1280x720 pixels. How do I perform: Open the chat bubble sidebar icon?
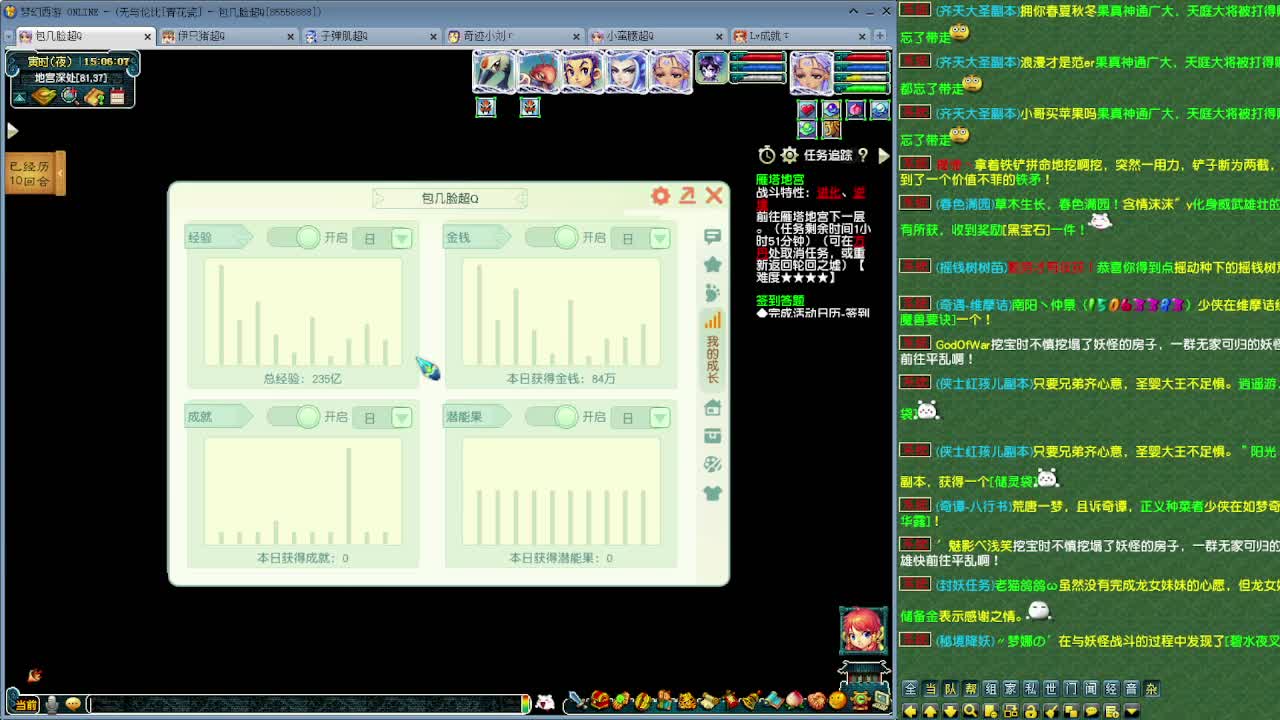pyautogui.click(x=712, y=237)
